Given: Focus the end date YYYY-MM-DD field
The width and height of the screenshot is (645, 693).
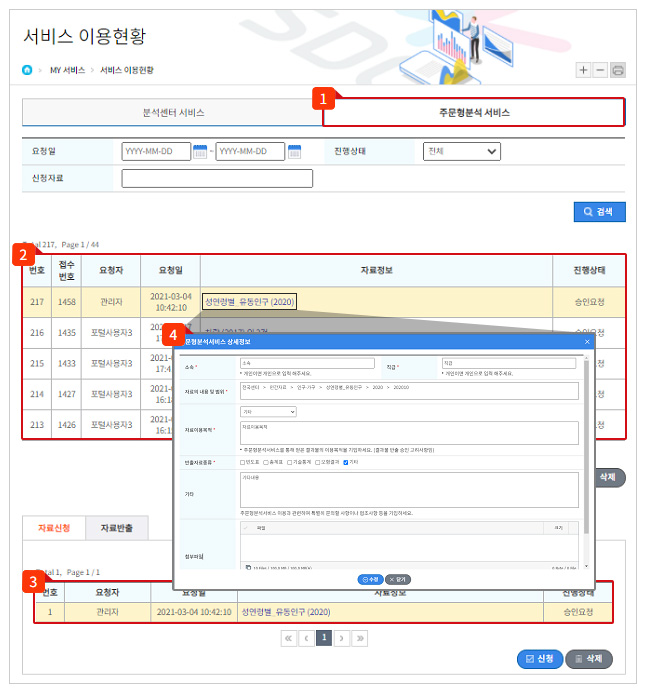Looking at the screenshot, I should 250,151.
